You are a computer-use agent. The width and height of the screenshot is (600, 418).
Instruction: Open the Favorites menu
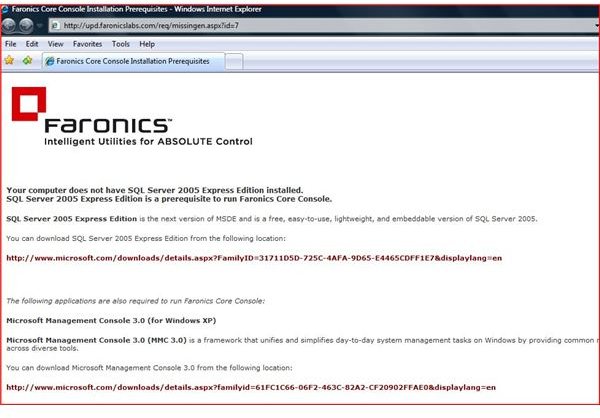[87, 44]
